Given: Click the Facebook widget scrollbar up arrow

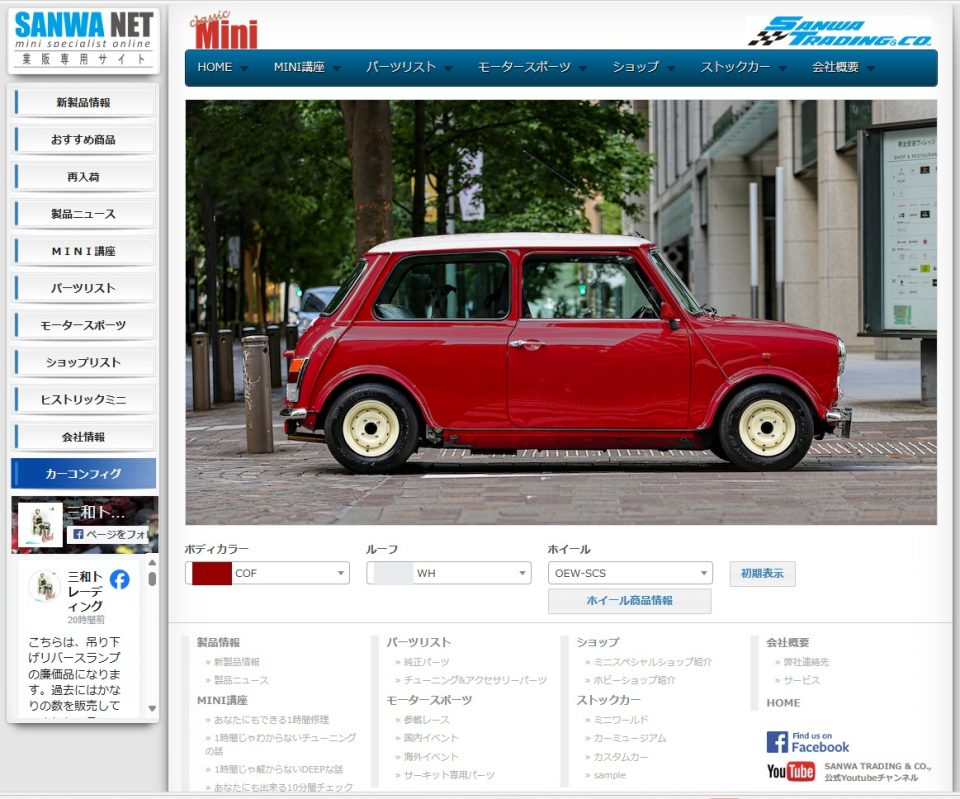Looking at the screenshot, I should click(x=152, y=562).
